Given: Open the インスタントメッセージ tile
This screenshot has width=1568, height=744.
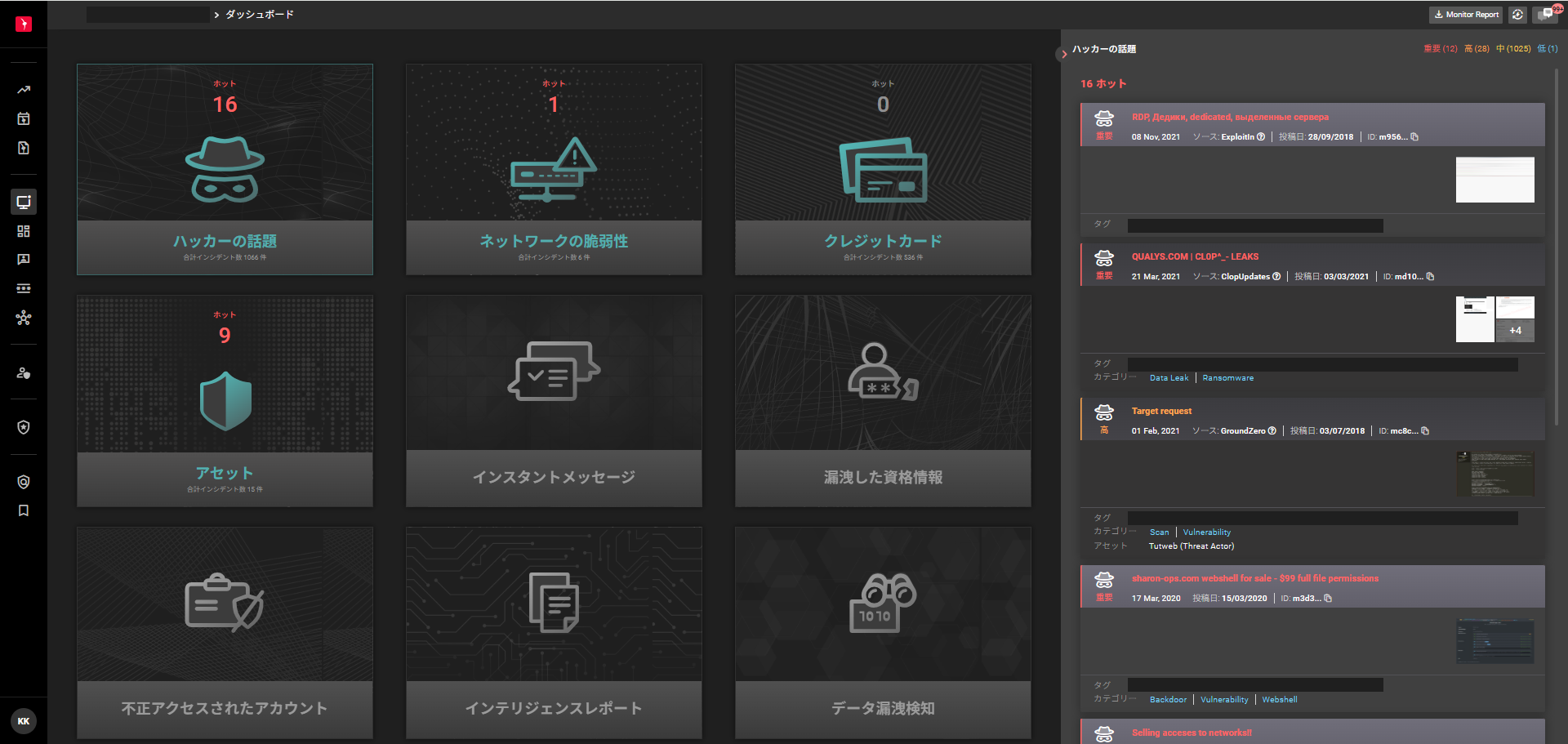Looking at the screenshot, I should (x=554, y=401).
